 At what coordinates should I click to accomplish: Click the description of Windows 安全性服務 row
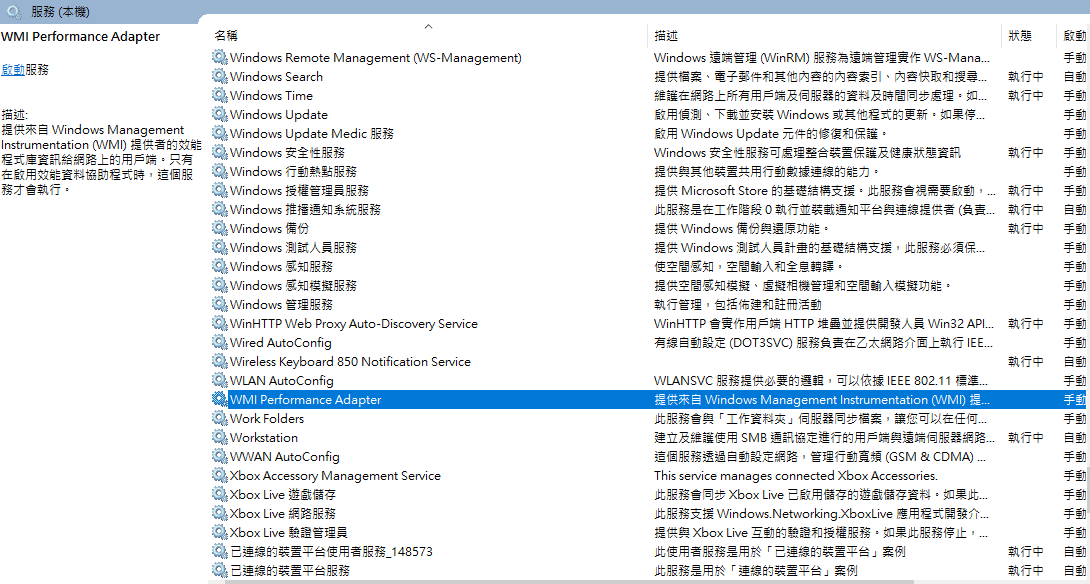tap(807, 152)
